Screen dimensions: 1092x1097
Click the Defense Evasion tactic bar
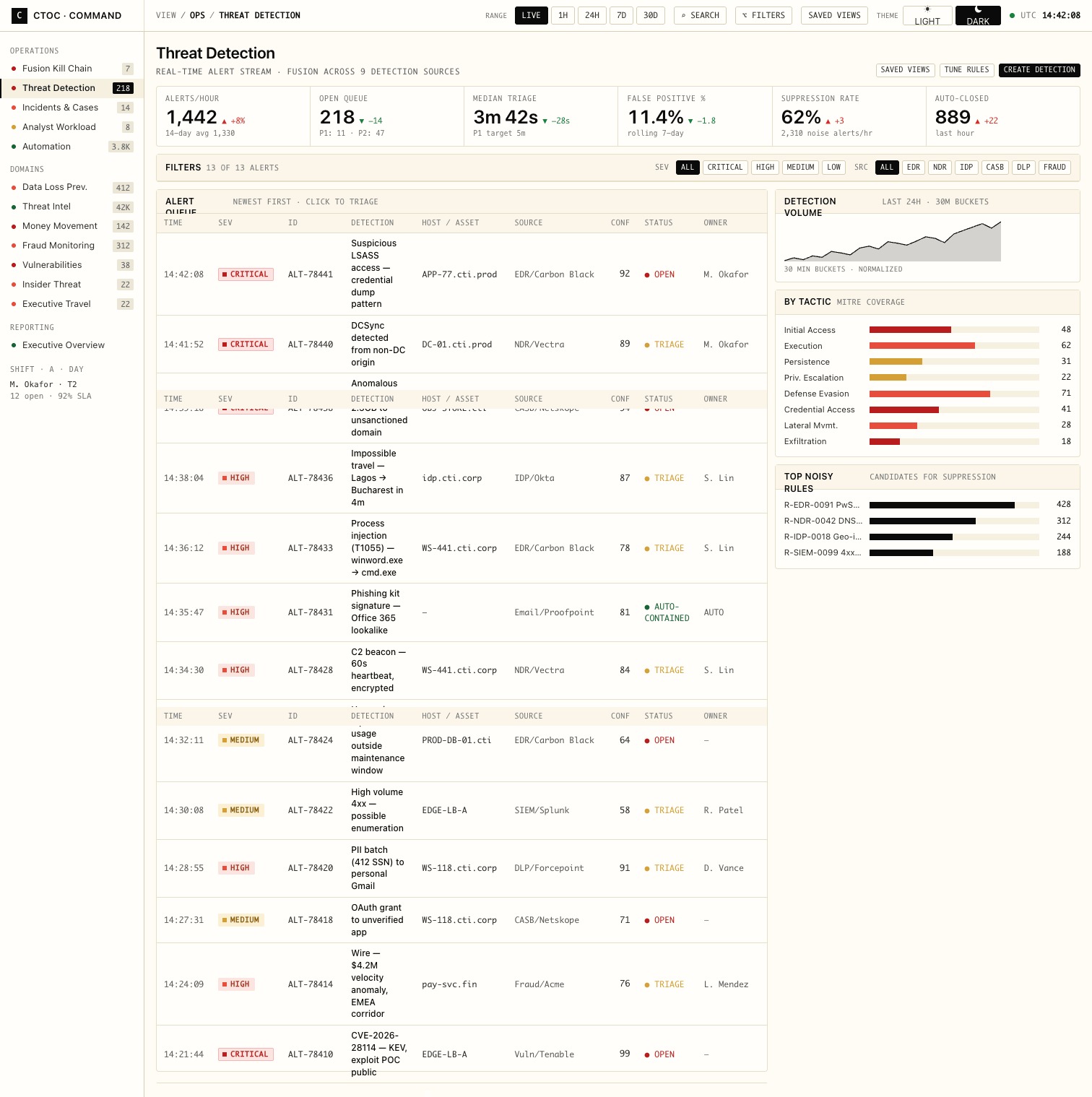(x=954, y=394)
